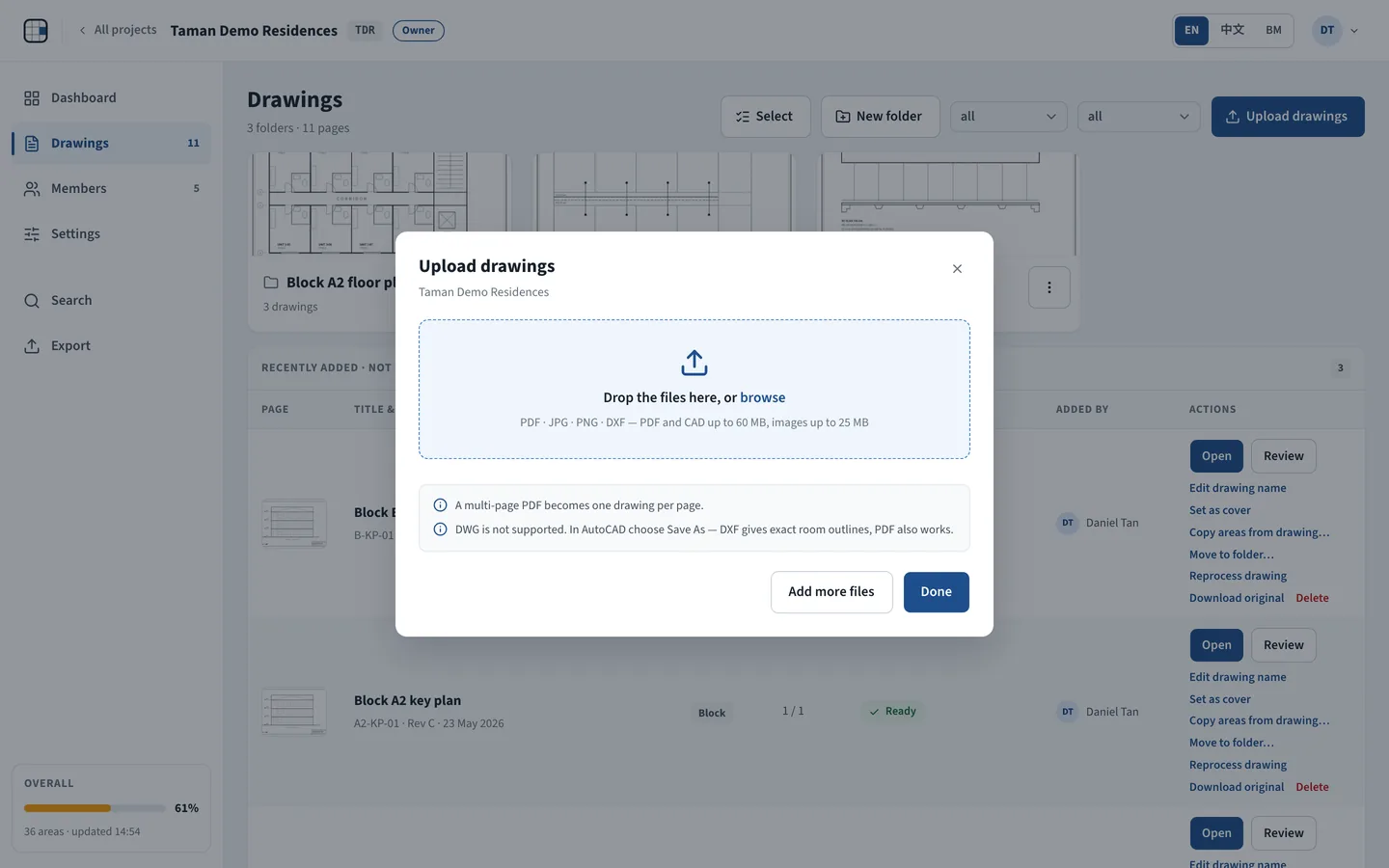The width and height of the screenshot is (1389, 868).
Task: Open Dashboard in sidebar
Action: coord(111,98)
